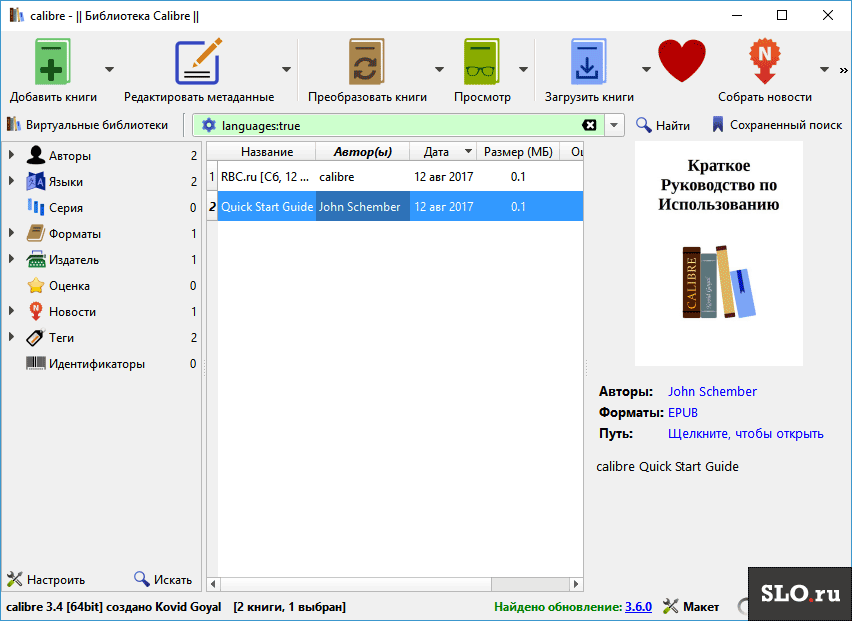Click the Найти (find) button
Screen dimensions: 852x621
pyautogui.click(x=663, y=126)
